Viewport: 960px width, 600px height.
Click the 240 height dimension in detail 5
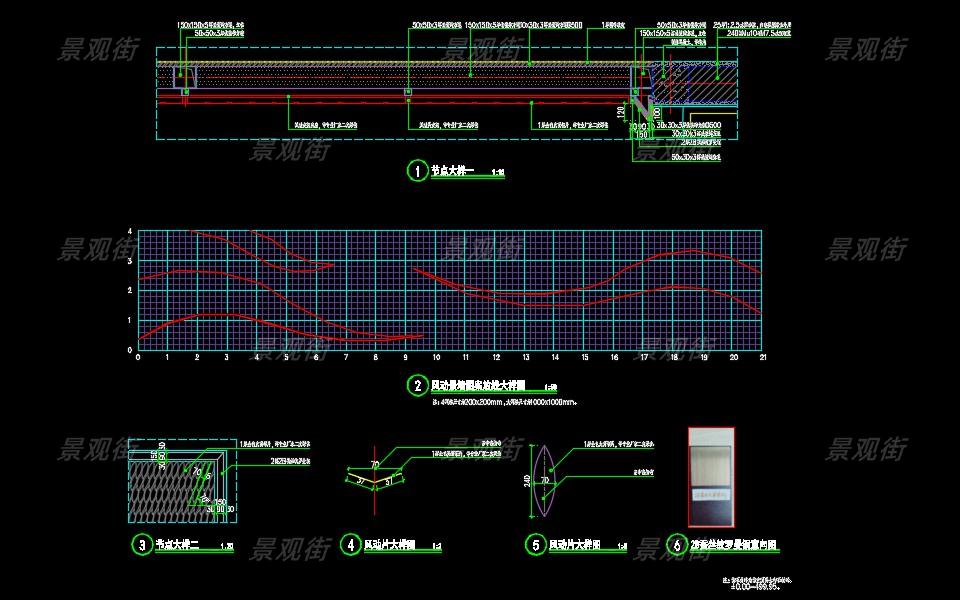click(528, 480)
